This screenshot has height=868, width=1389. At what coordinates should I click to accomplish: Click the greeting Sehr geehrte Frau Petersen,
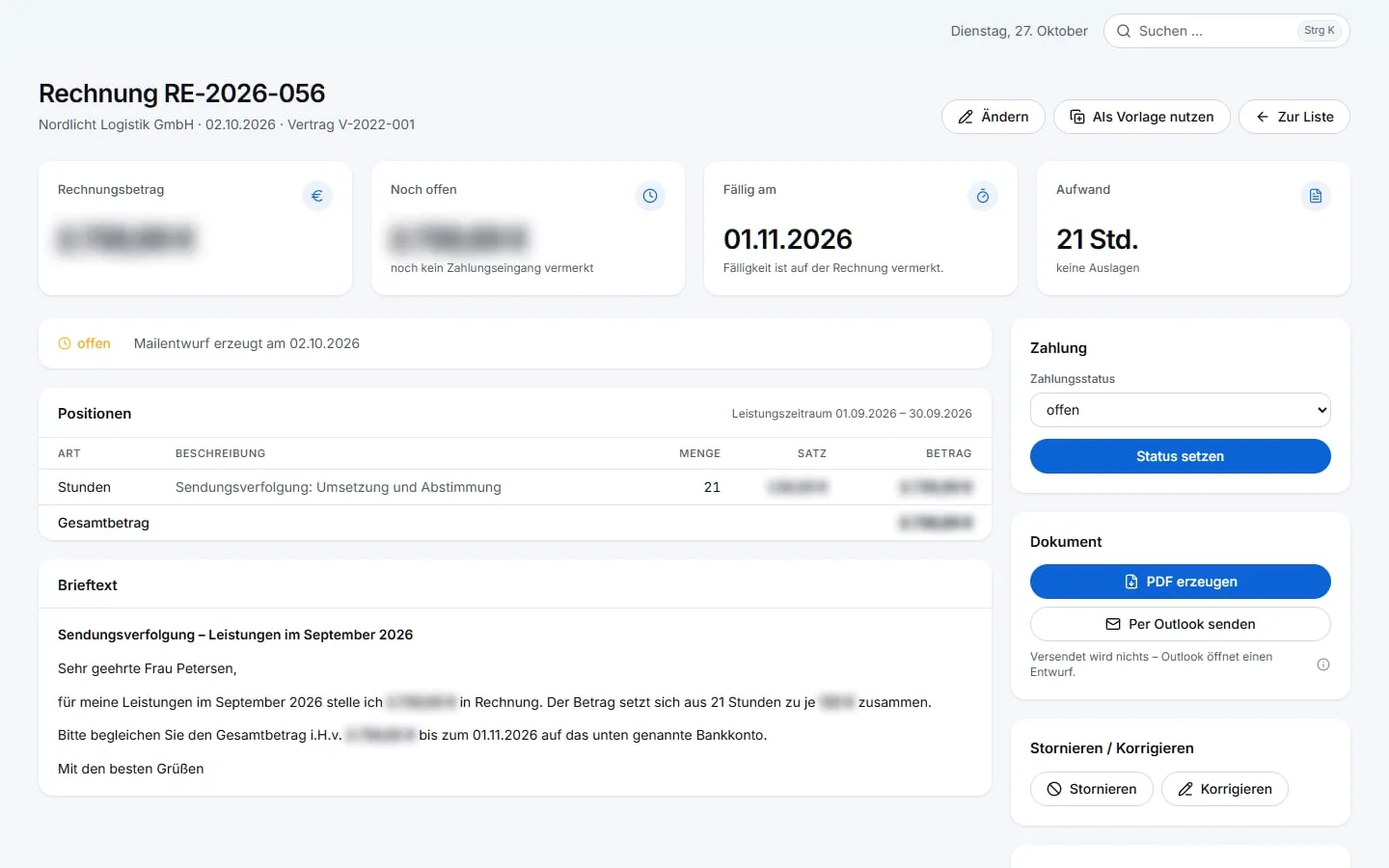pyautogui.click(x=147, y=668)
